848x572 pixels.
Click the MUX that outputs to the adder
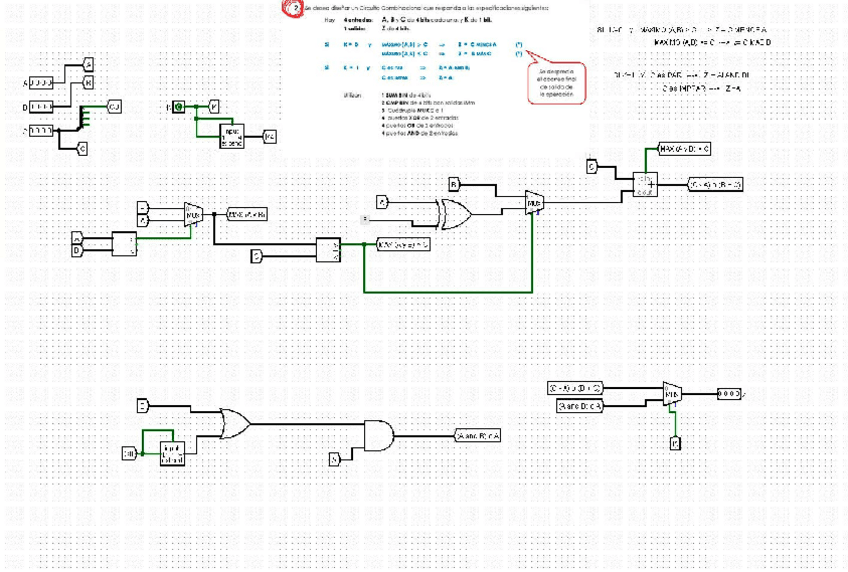534,203
